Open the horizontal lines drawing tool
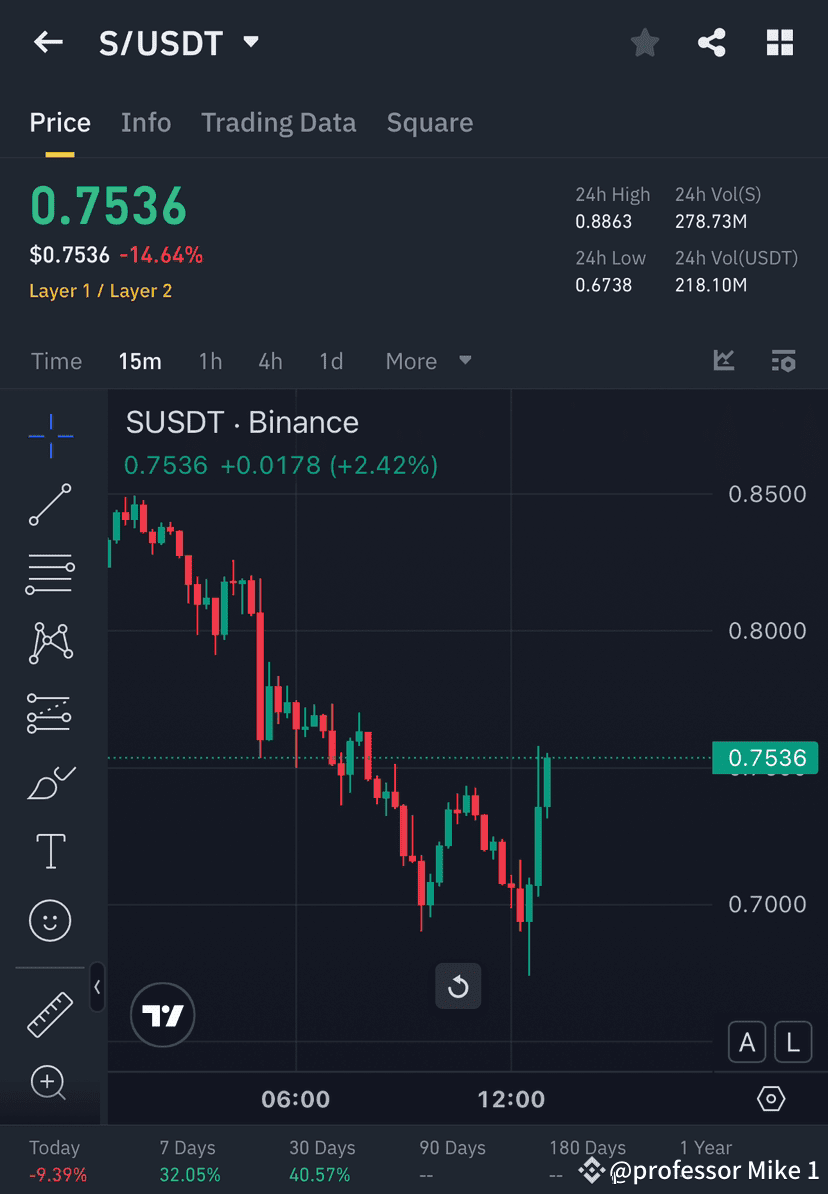The image size is (828, 1194). click(x=50, y=573)
